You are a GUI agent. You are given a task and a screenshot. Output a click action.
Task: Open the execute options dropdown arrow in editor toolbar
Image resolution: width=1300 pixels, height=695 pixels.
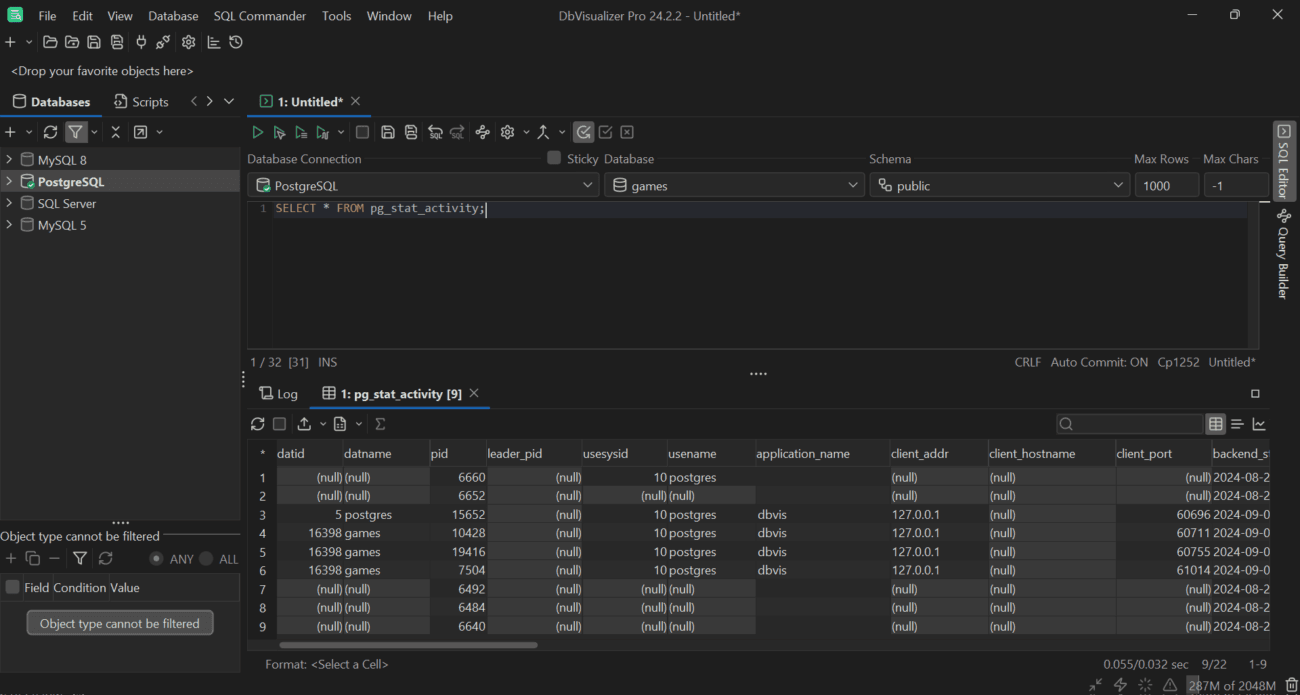(x=341, y=132)
